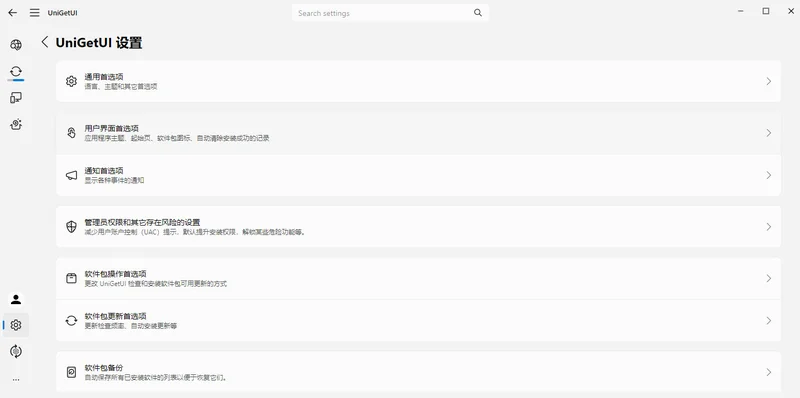Click the user account icon in sidebar
The height and width of the screenshot is (398, 800).
pyautogui.click(x=16, y=300)
